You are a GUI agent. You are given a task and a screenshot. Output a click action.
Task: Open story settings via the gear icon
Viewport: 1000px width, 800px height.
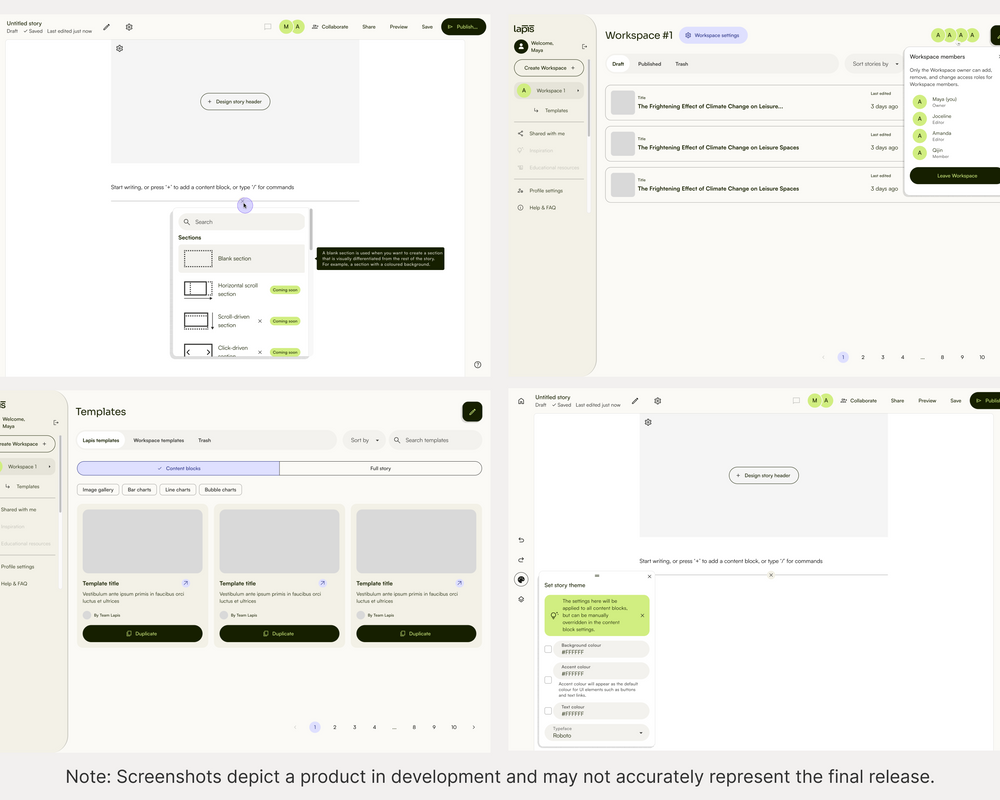point(657,400)
